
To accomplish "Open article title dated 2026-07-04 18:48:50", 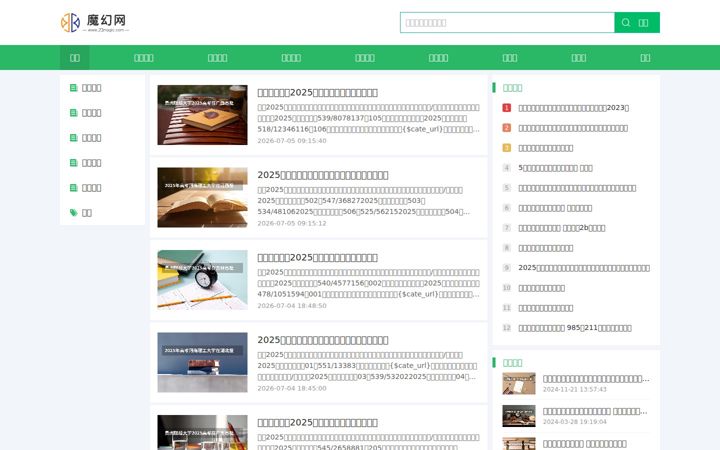I will point(317,258).
